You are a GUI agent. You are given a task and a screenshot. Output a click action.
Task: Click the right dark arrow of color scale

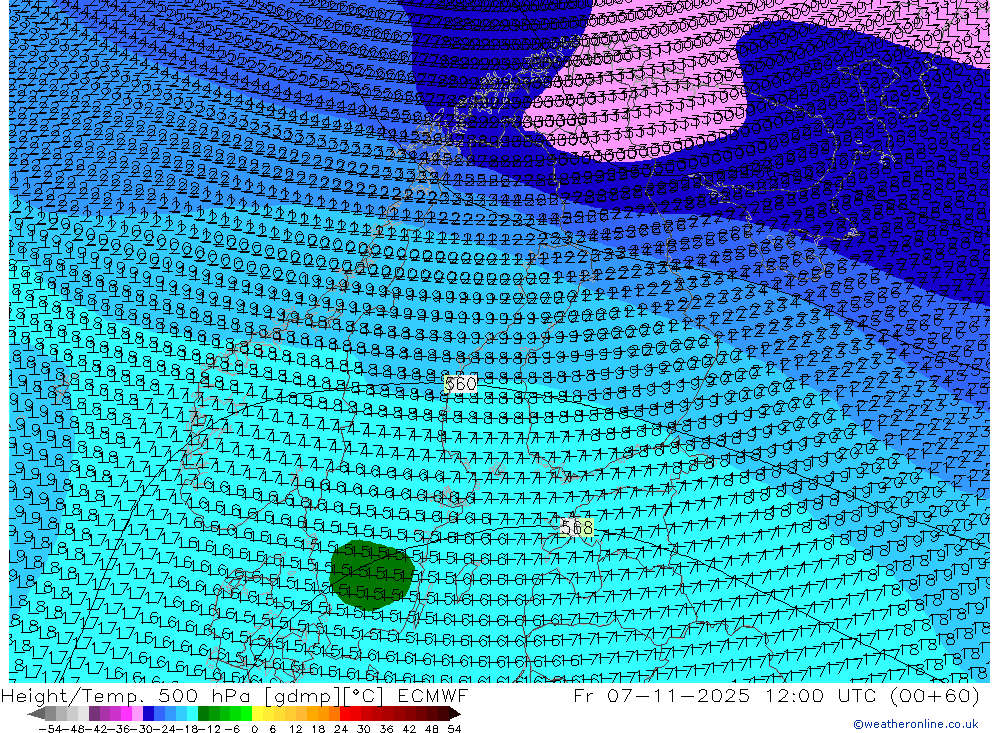(454, 714)
